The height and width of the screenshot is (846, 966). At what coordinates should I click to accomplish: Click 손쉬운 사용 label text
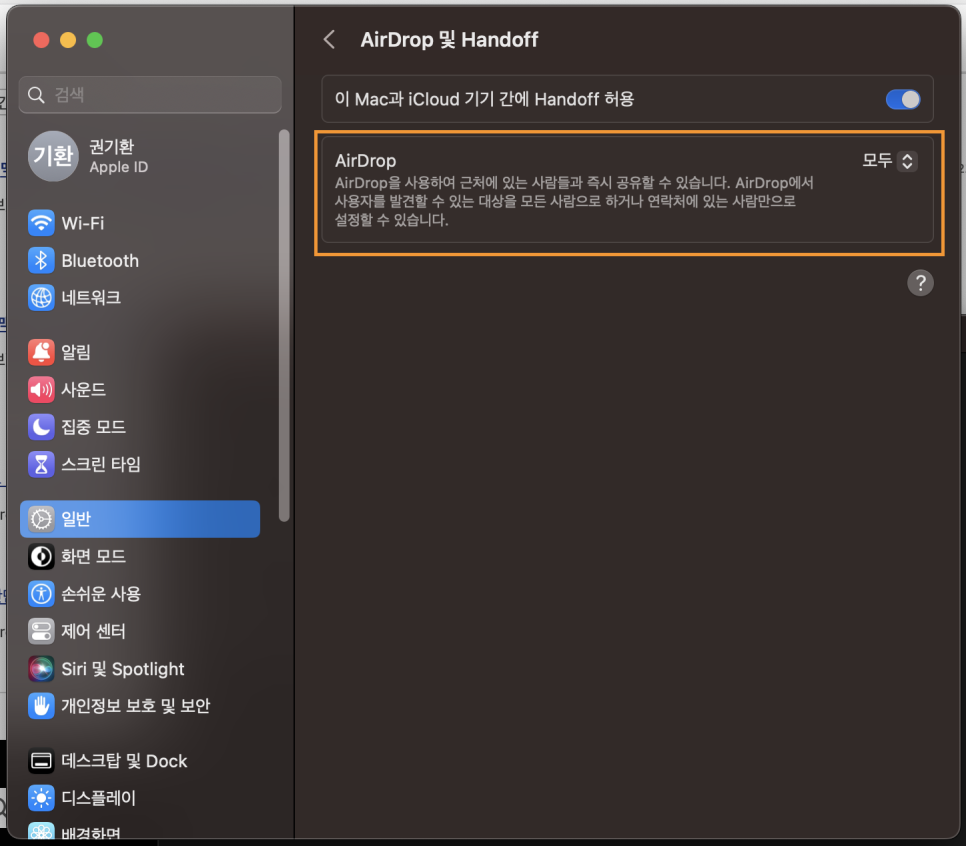[100, 594]
